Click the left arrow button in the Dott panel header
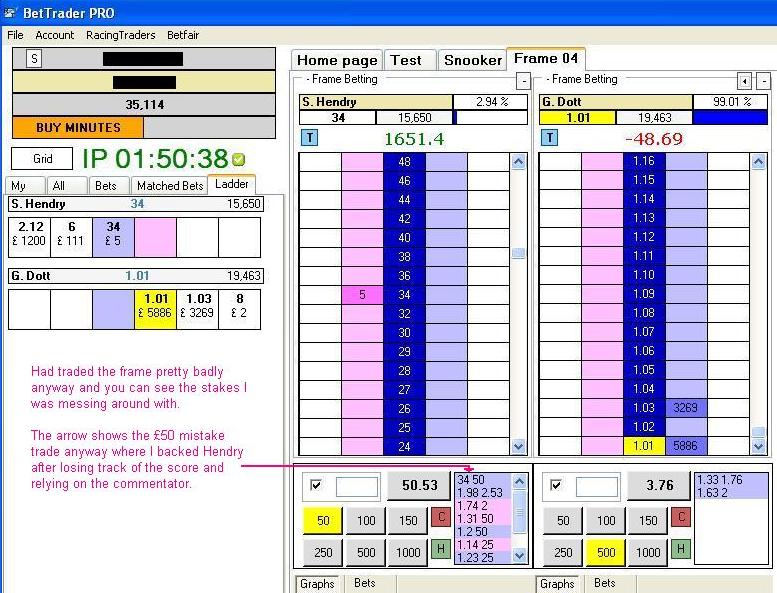This screenshot has width=777, height=593. 745,81
